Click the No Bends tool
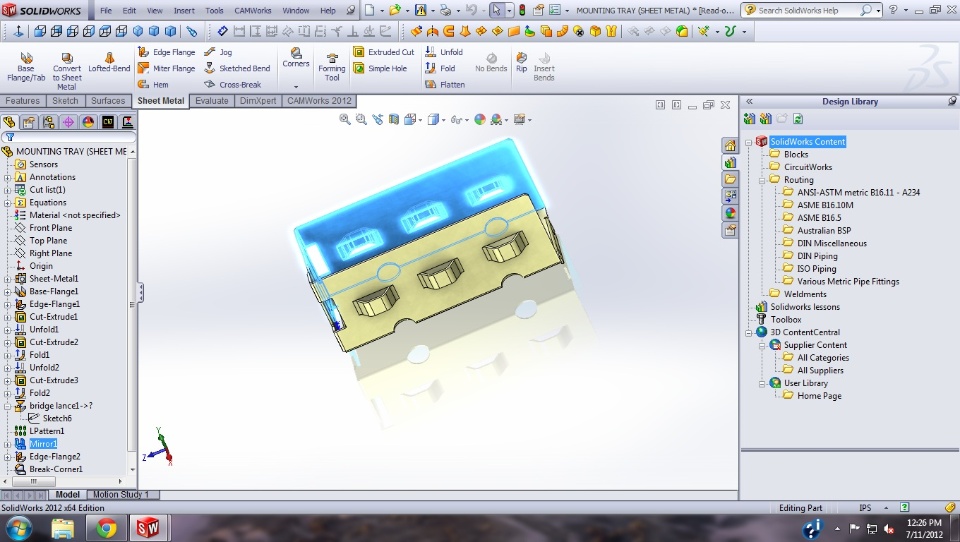960x542 pixels. point(491,62)
